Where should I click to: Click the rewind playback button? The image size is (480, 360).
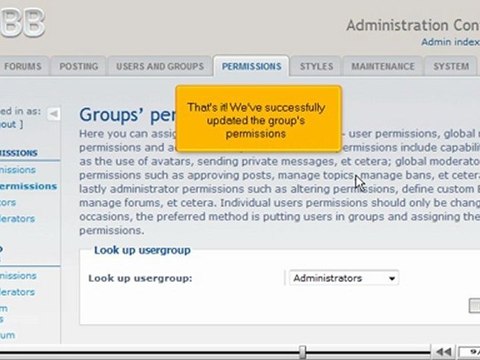[444, 352]
